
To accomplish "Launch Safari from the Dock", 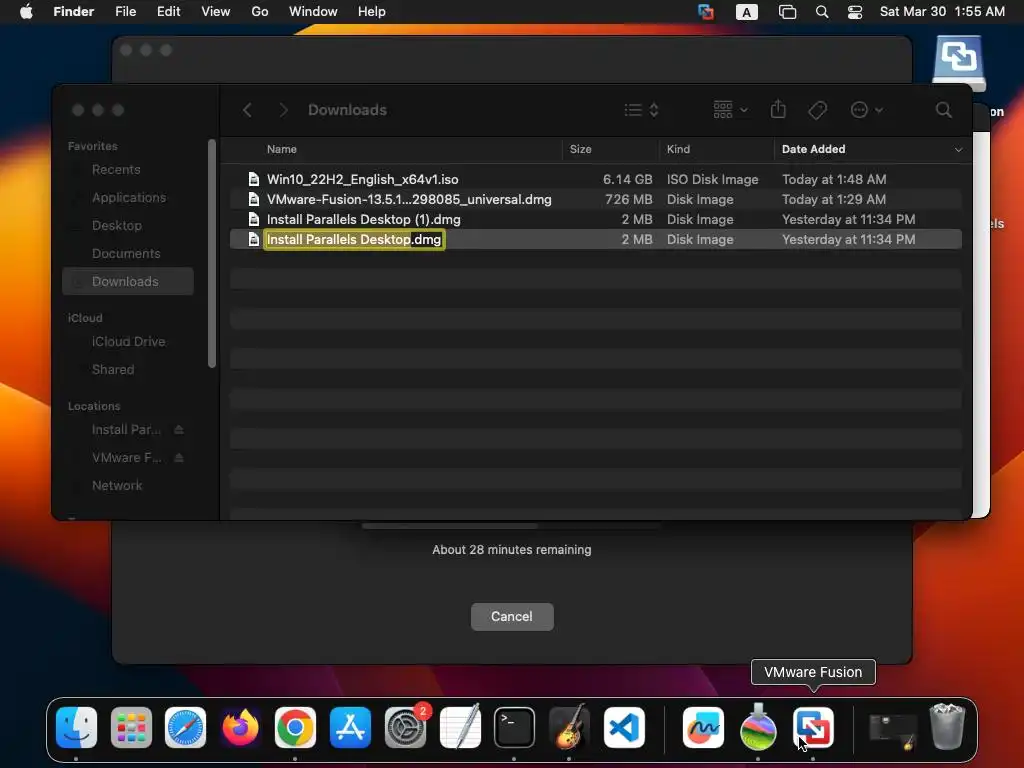I will 185,728.
